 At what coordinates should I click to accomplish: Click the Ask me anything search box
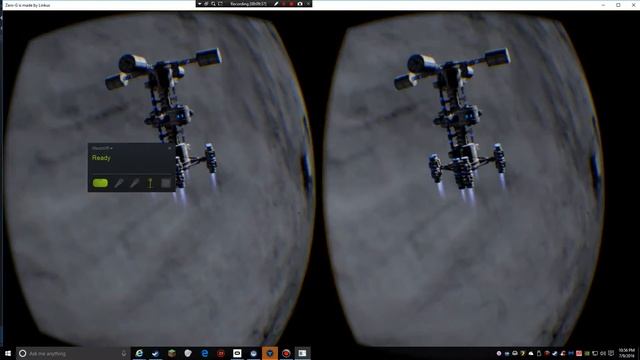click(x=73, y=353)
